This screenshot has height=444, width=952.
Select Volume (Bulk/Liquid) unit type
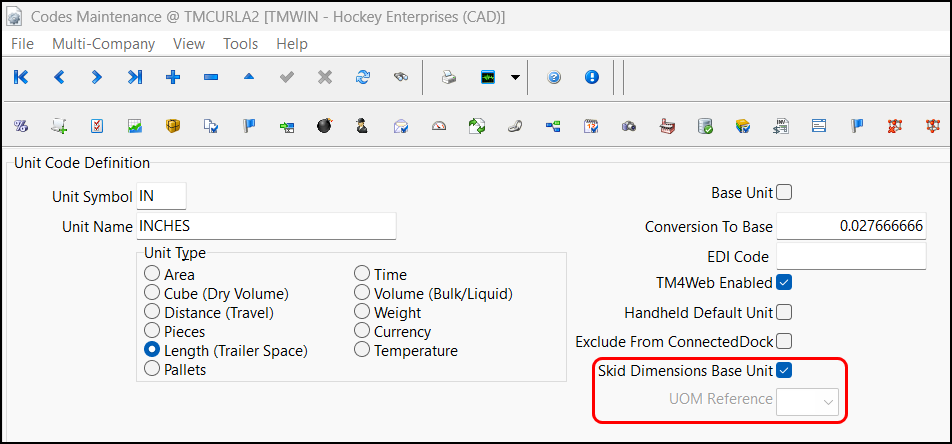tap(362, 293)
